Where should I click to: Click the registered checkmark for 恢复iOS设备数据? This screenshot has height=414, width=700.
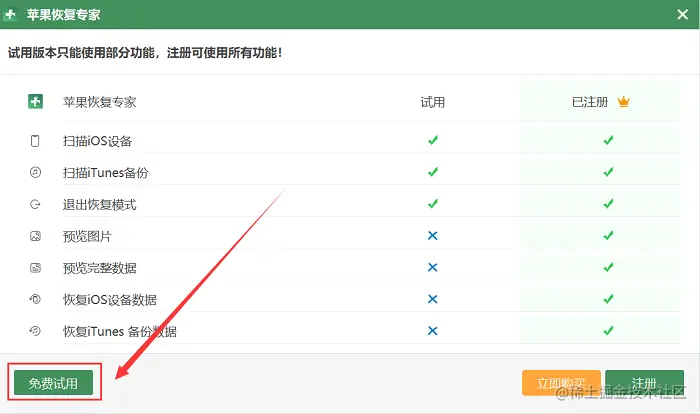pyautogui.click(x=608, y=299)
